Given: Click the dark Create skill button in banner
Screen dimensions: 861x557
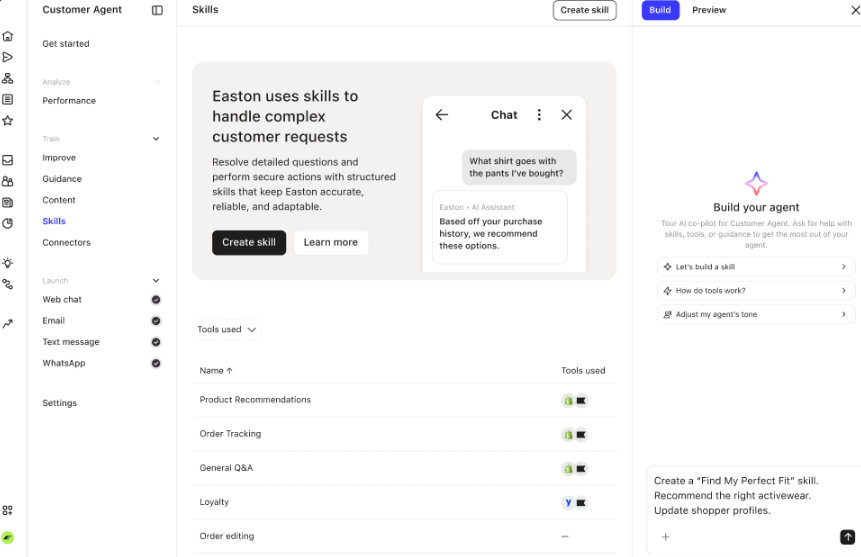Looking at the screenshot, I should tap(249, 242).
